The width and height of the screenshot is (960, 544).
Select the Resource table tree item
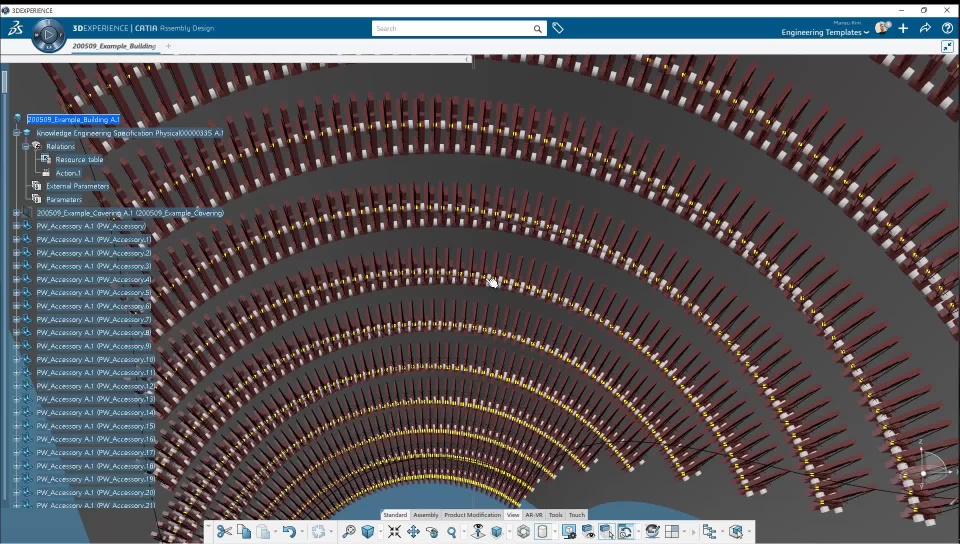[x=80, y=160]
